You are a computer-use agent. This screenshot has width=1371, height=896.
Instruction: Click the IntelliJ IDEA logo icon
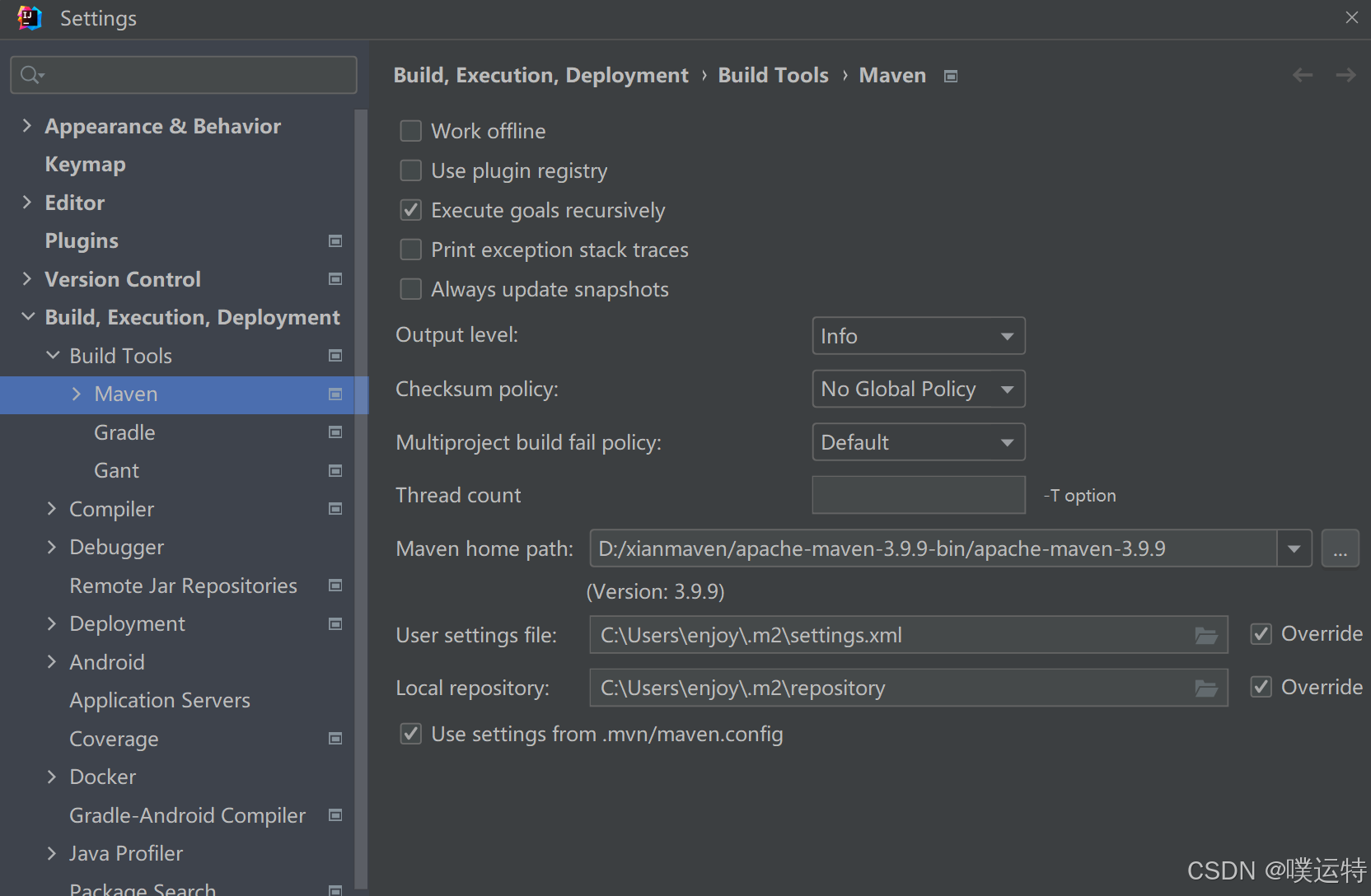tap(30, 18)
